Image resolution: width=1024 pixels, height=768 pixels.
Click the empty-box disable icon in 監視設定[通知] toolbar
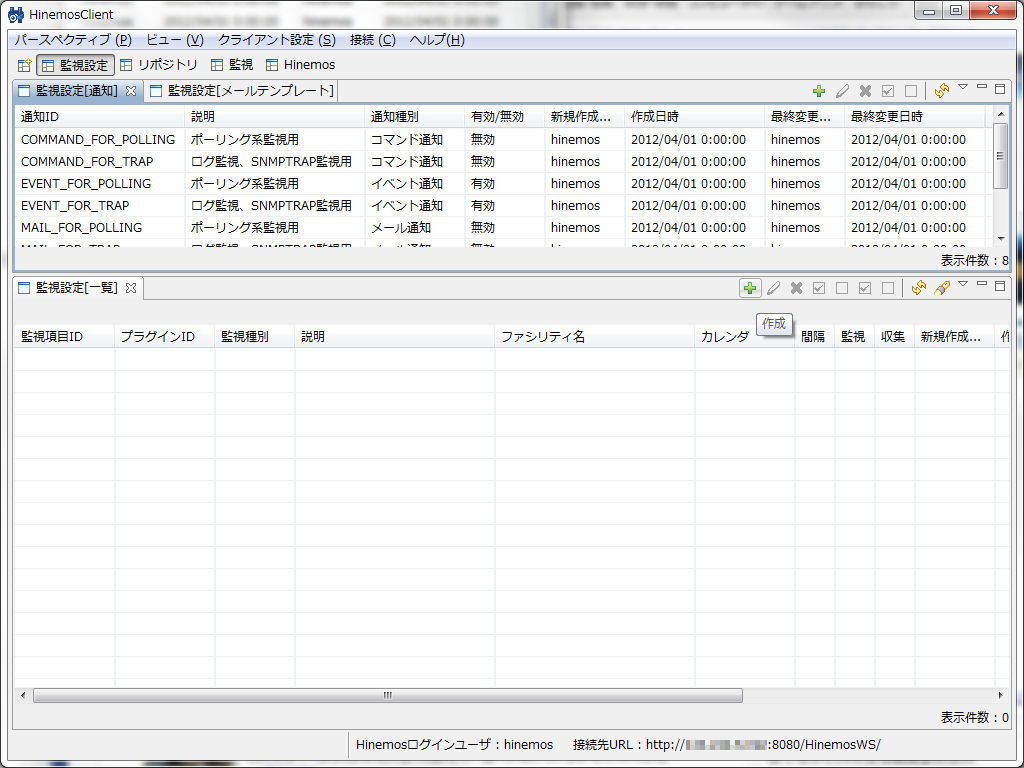(911, 91)
